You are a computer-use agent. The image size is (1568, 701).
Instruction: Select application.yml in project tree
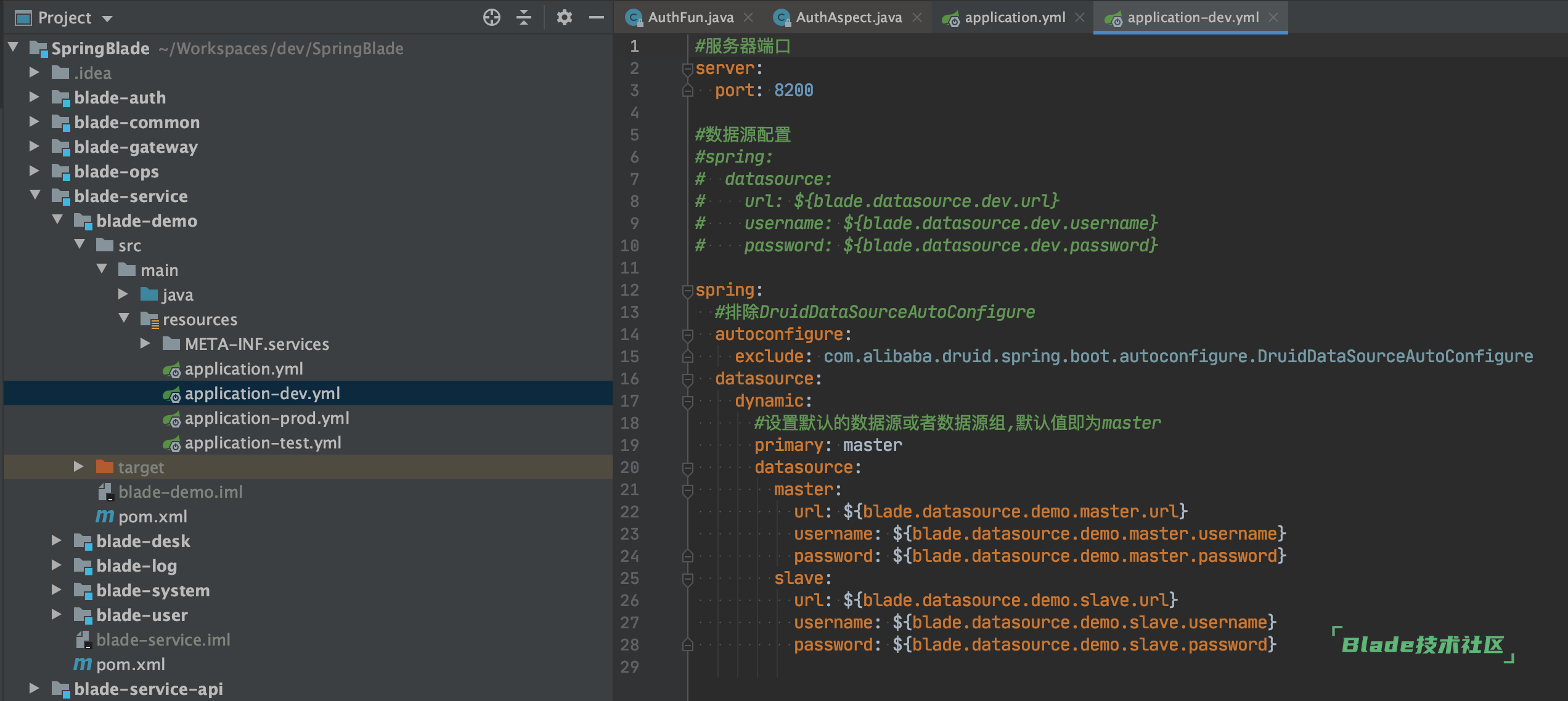tap(243, 368)
